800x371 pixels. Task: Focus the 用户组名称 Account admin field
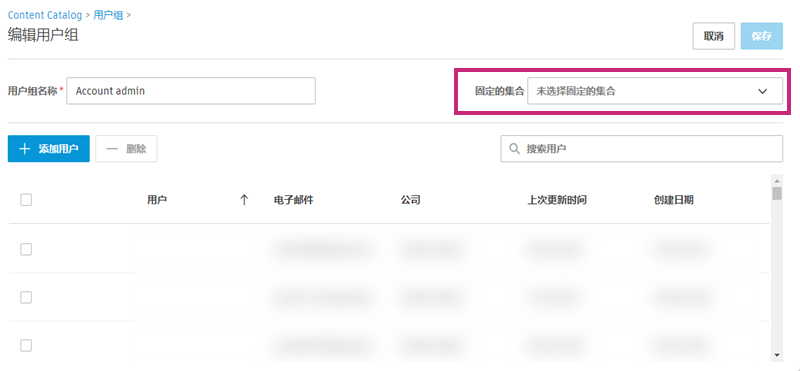click(191, 91)
